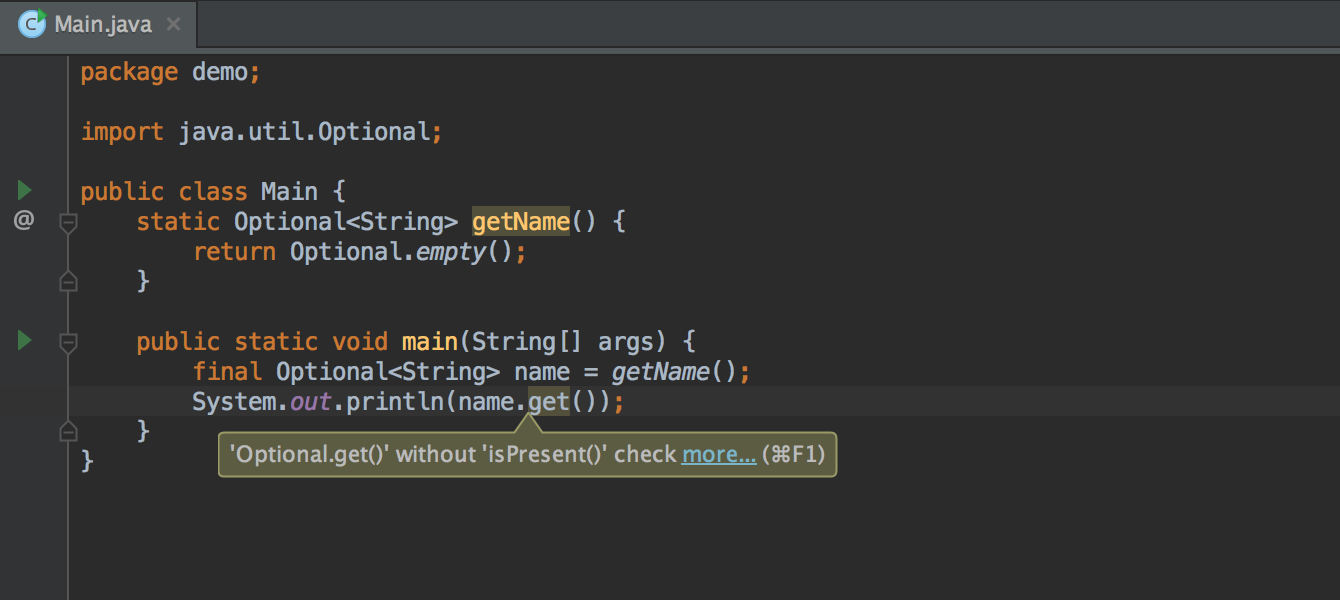Click the @ annotation gutter icon beside getName
The height and width of the screenshot is (600, 1340).
[23, 220]
